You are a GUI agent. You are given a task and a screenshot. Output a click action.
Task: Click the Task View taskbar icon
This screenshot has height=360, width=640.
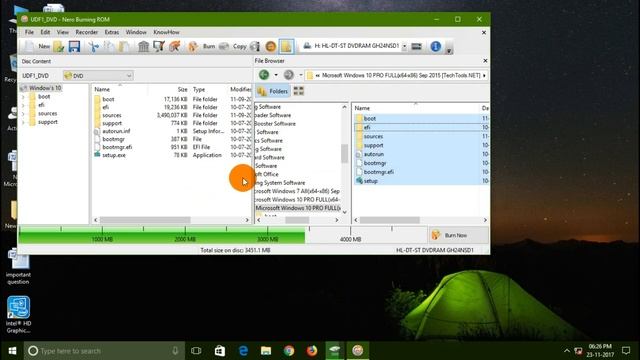pyautogui.click(x=196, y=351)
